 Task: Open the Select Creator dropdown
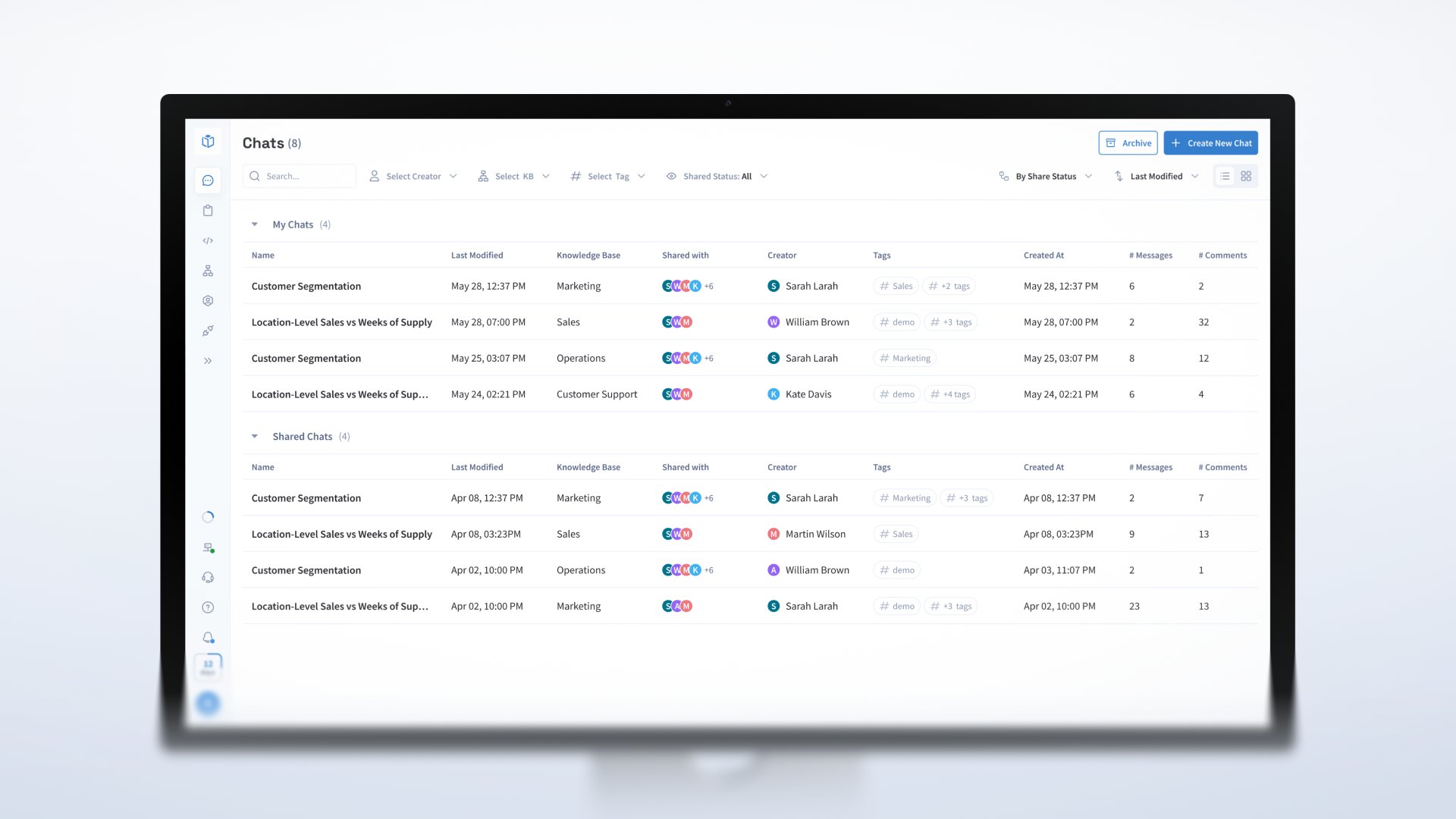[x=413, y=176]
